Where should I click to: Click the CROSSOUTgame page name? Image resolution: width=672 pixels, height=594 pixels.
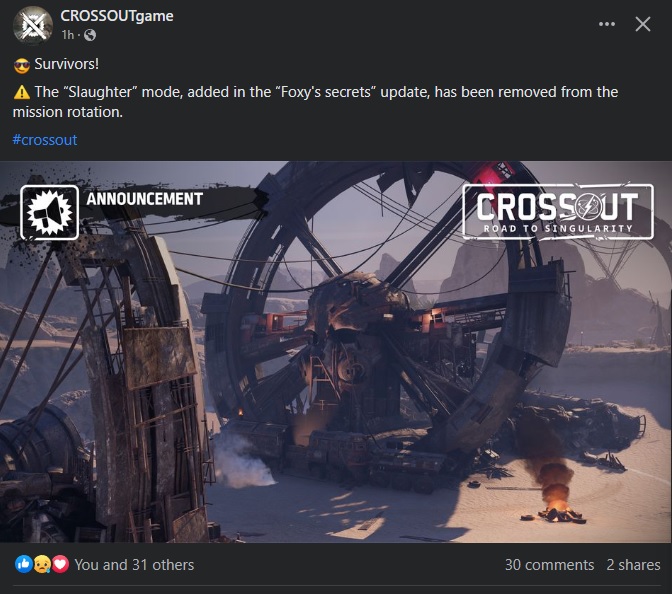point(117,16)
